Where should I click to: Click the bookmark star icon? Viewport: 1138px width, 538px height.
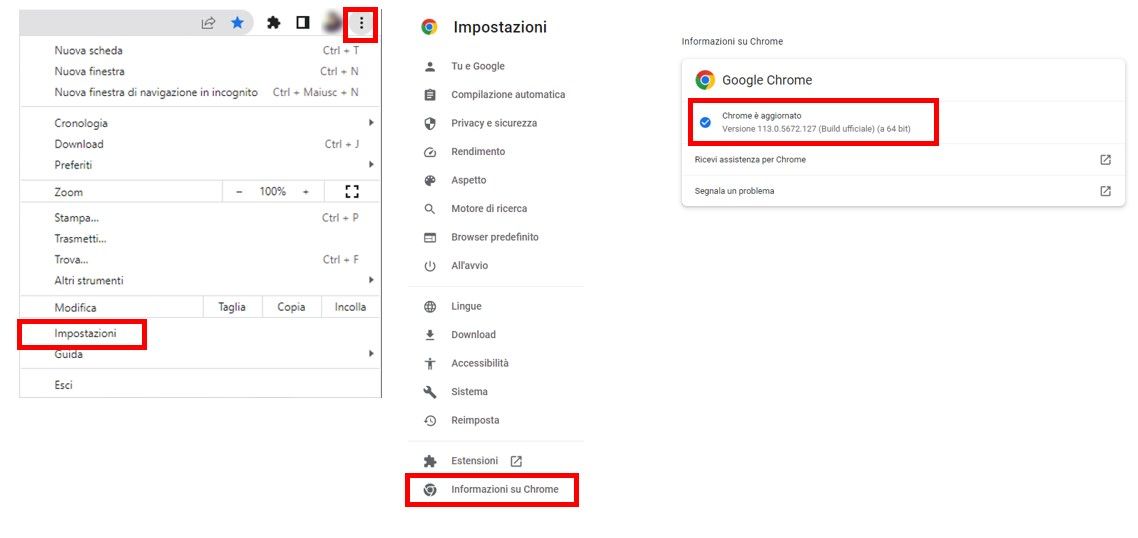[237, 23]
